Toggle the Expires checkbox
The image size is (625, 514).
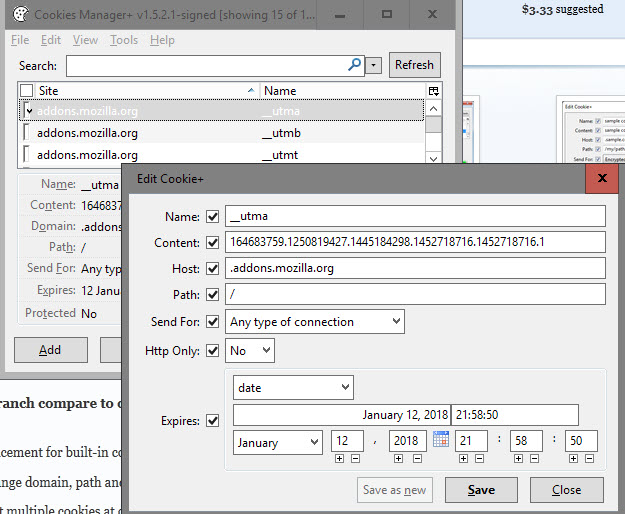[x=212, y=420]
